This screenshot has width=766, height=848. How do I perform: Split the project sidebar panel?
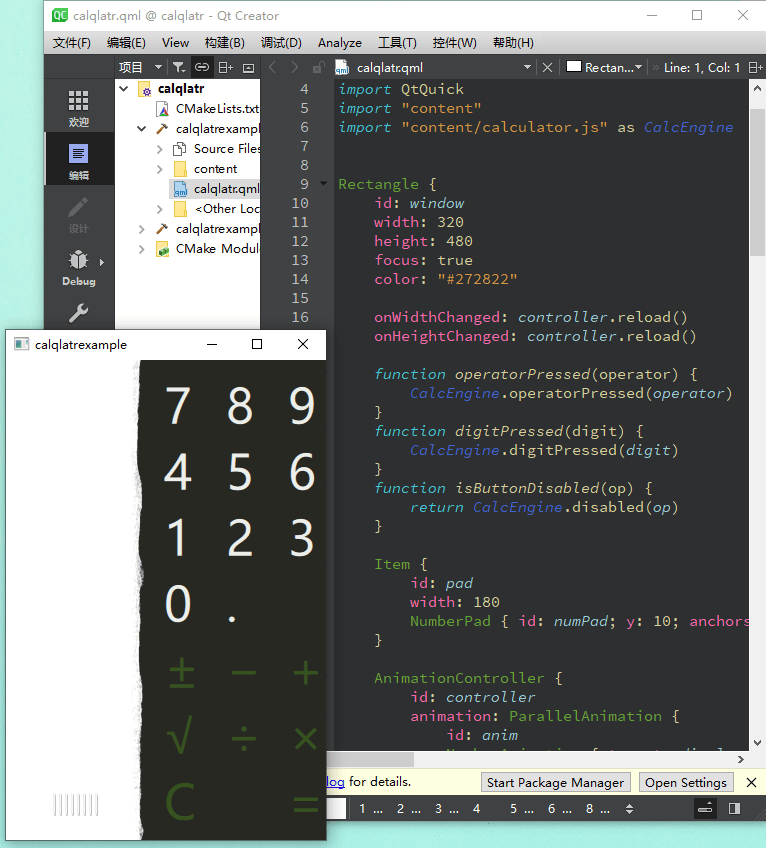pyautogui.click(x=225, y=68)
